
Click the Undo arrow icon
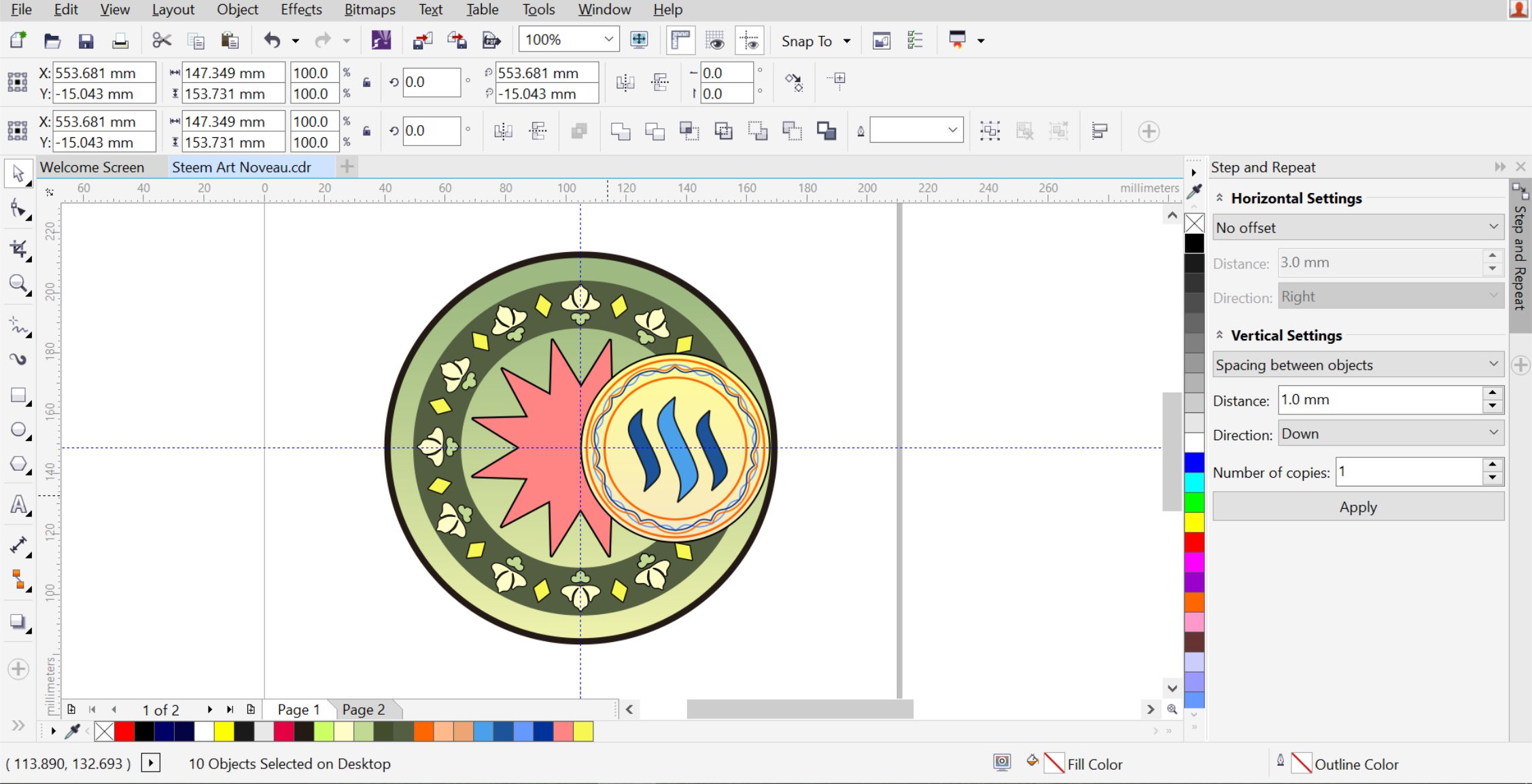click(x=272, y=41)
